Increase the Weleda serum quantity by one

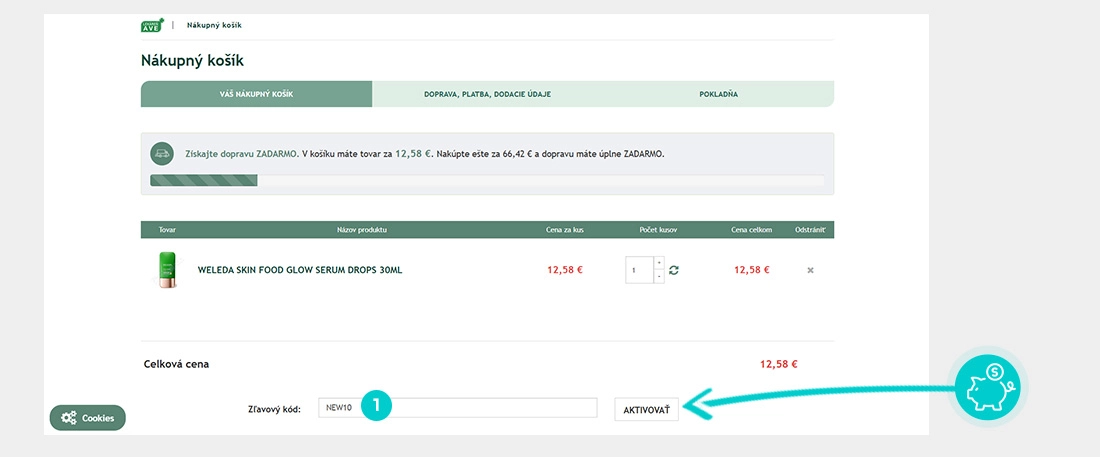[x=659, y=263]
